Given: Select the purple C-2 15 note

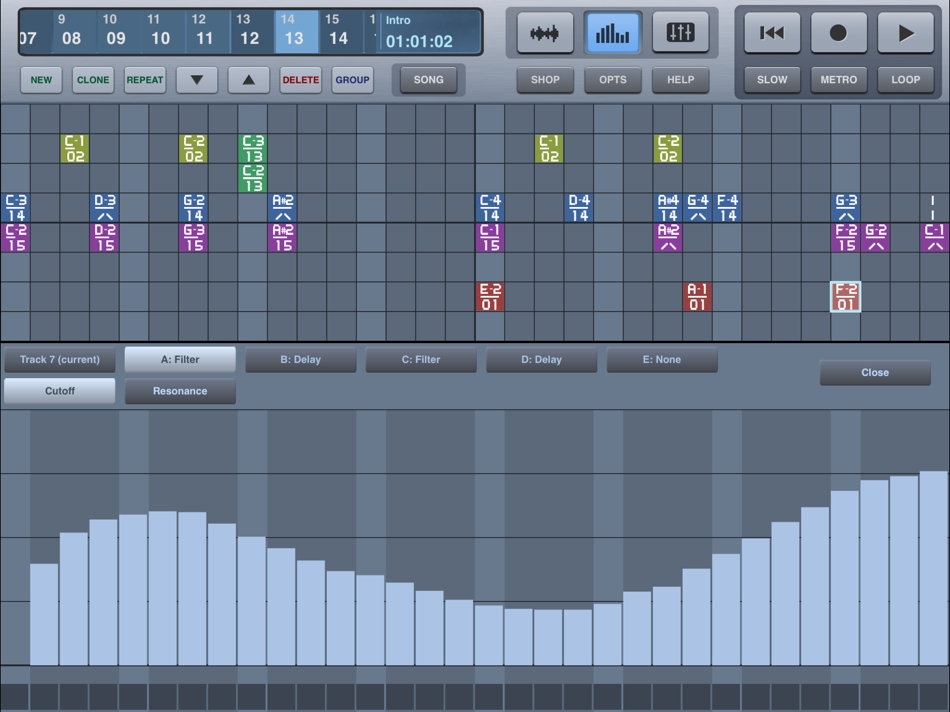Looking at the screenshot, I should [15, 238].
